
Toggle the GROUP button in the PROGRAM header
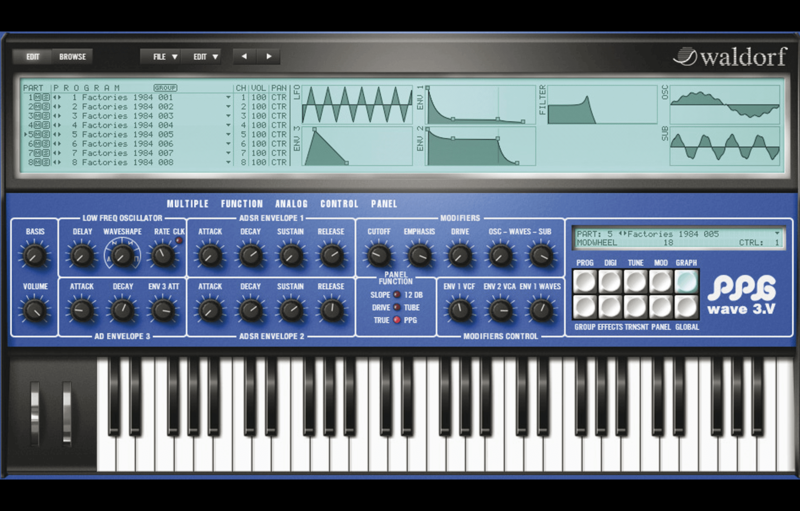click(x=165, y=88)
